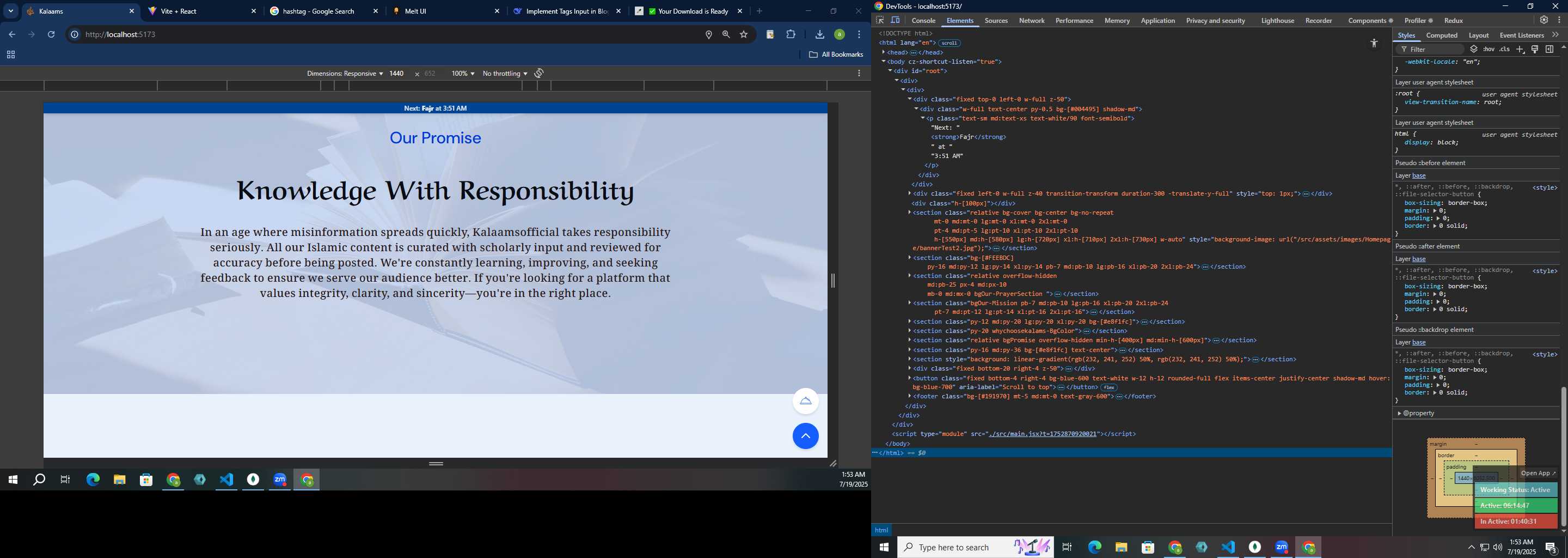The image size is (1568, 558).
Task: Click the scroll badge next to html tag
Action: tap(949, 43)
